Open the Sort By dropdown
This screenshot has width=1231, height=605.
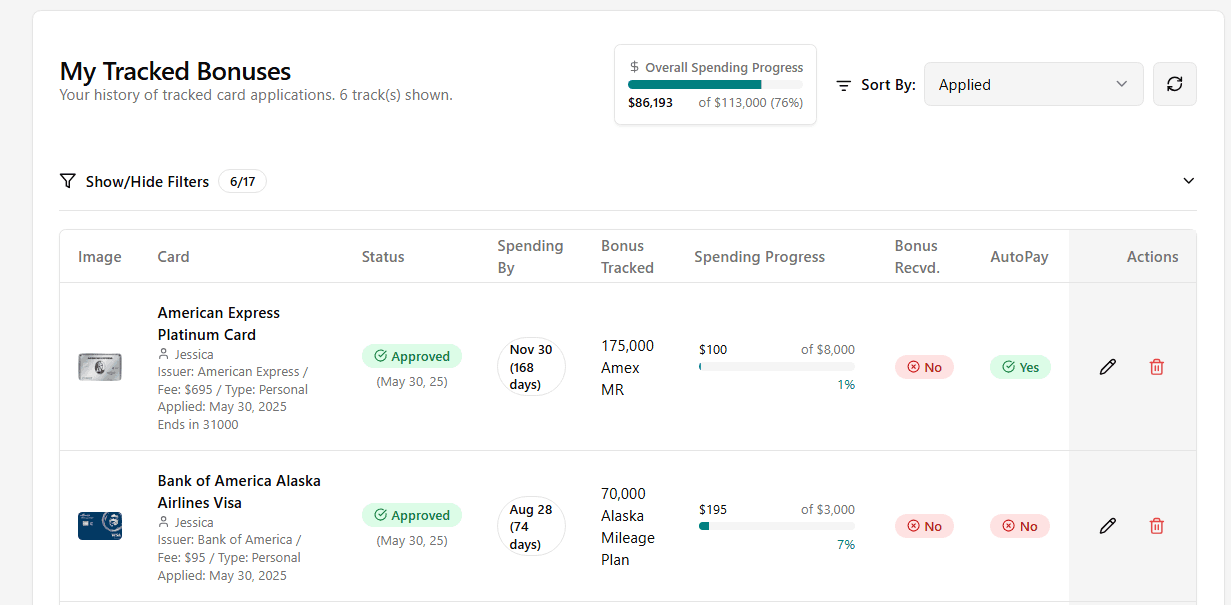click(x=1033, y=84)
